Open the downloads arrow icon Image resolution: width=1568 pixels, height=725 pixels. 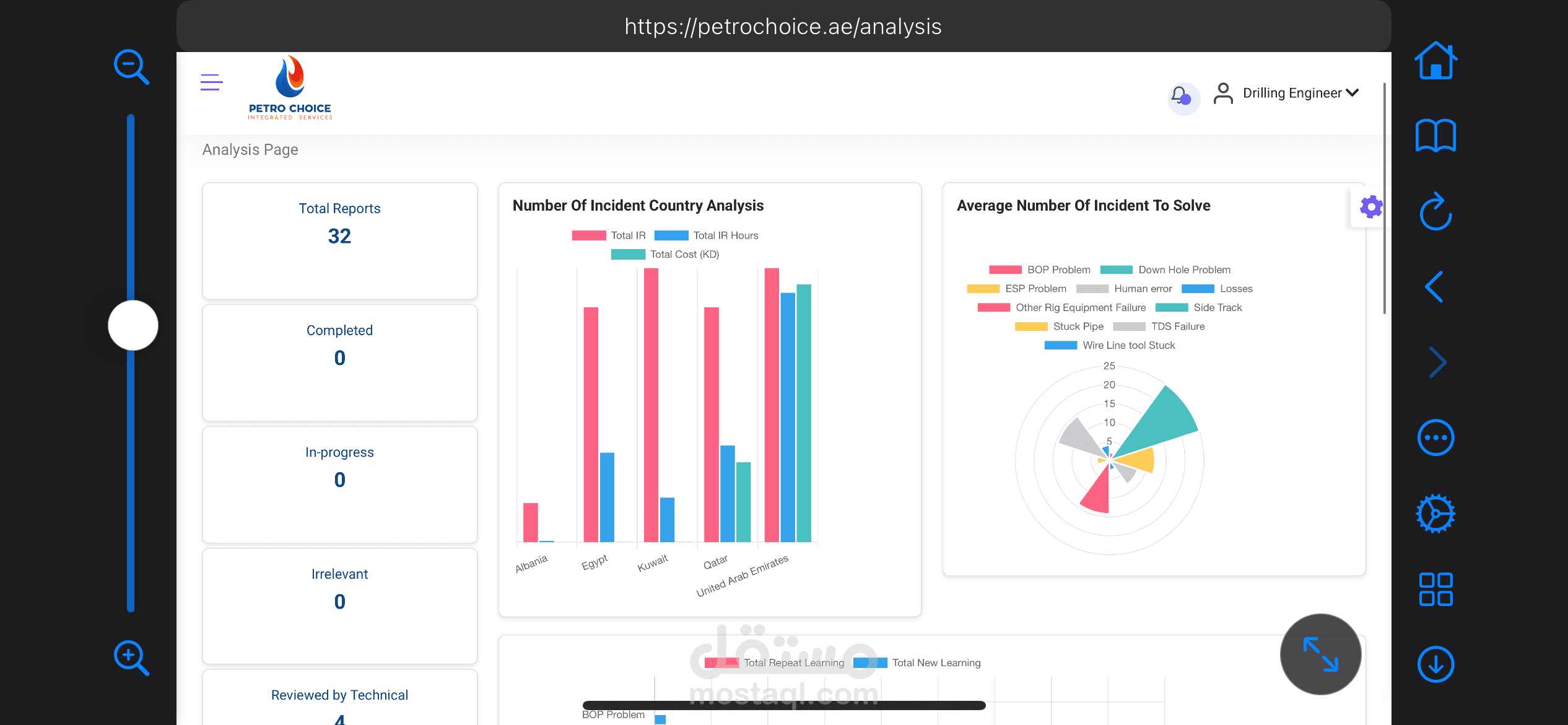[x=1435, y=664]
